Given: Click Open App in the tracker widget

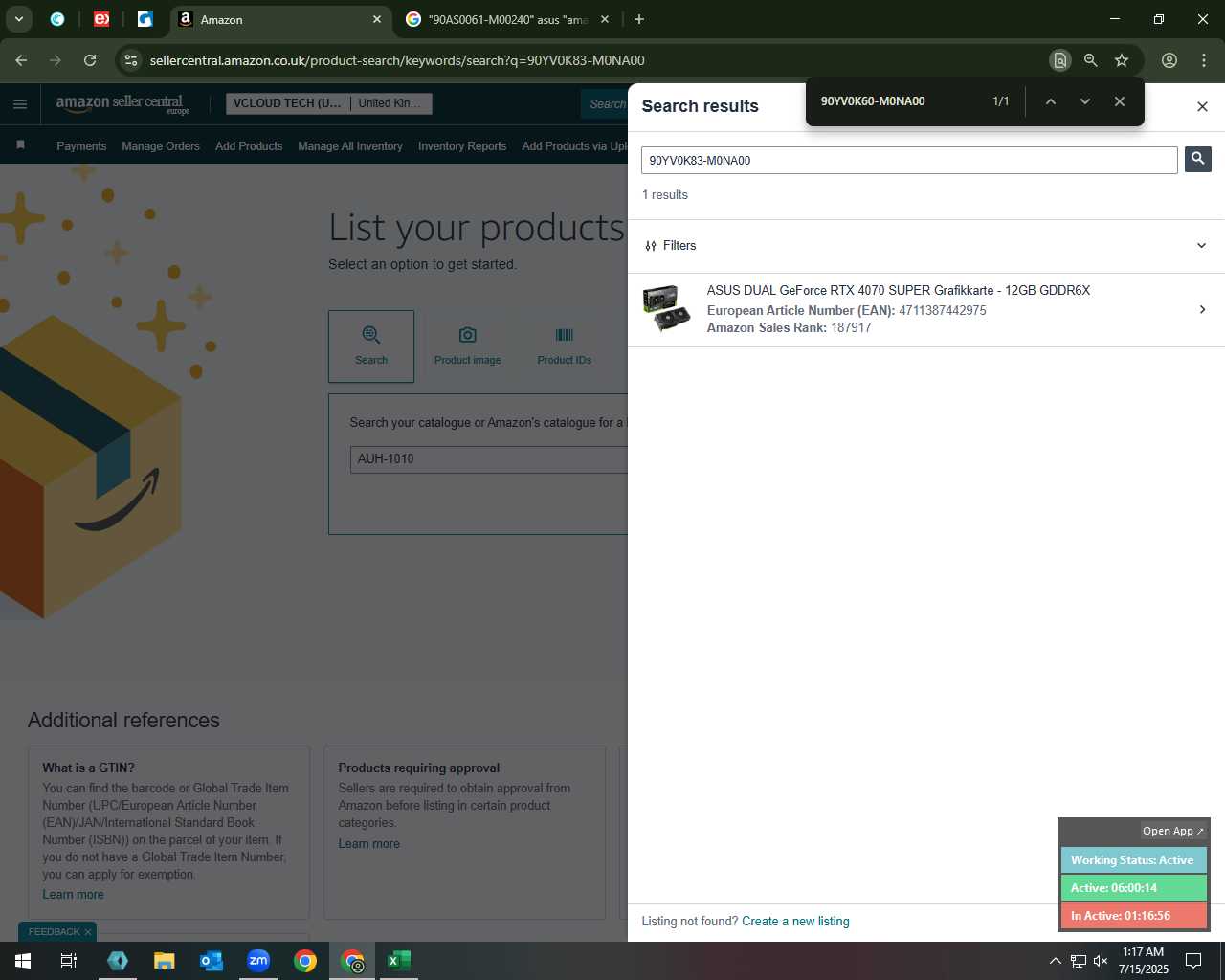Looking at the screenshot, I should 1173,831.
